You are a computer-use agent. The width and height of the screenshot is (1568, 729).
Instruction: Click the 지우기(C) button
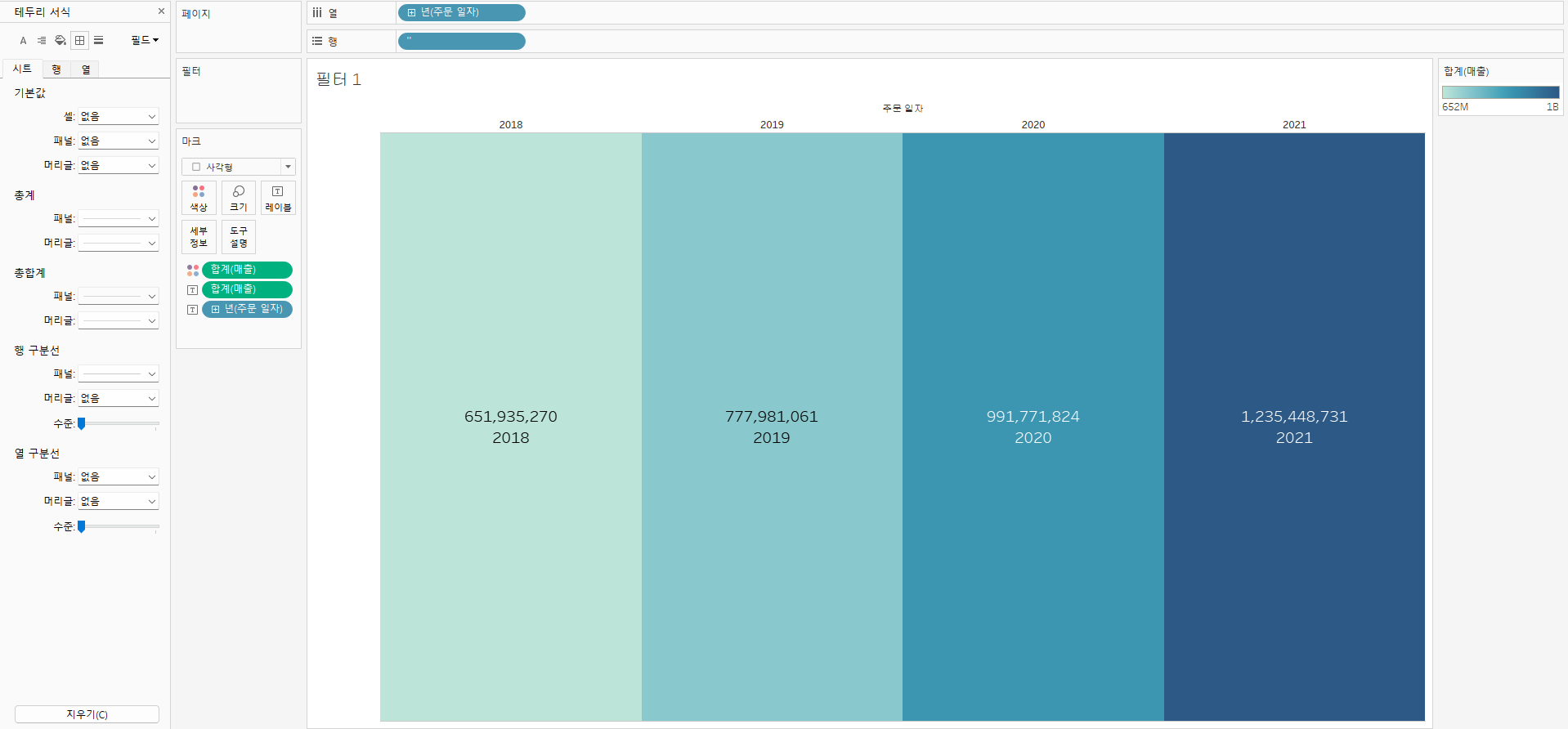pyautogui.click(x=87, y=714)
